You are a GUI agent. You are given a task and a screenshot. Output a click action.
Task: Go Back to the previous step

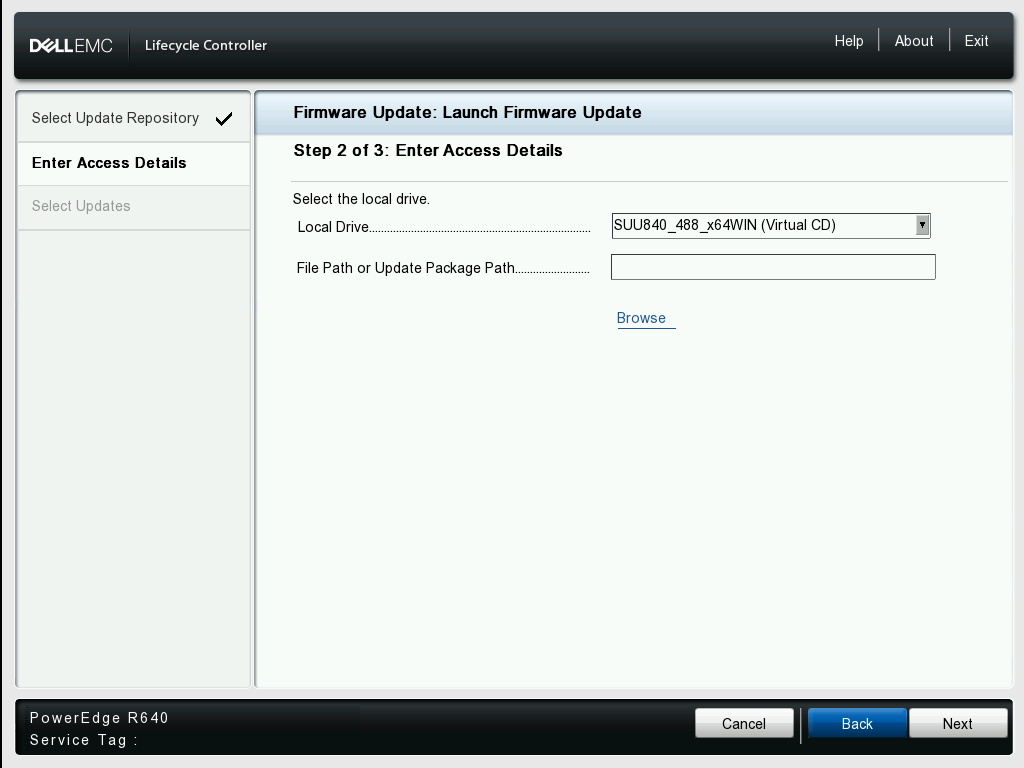[x=857, y=724]
